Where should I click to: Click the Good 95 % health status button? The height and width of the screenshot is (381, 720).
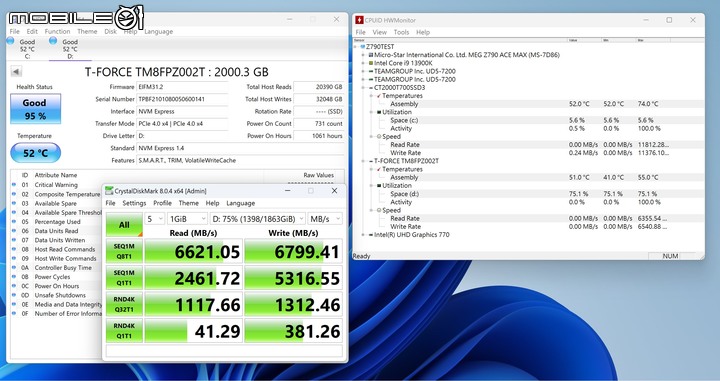pyautogui.click(x=35, y=109)
